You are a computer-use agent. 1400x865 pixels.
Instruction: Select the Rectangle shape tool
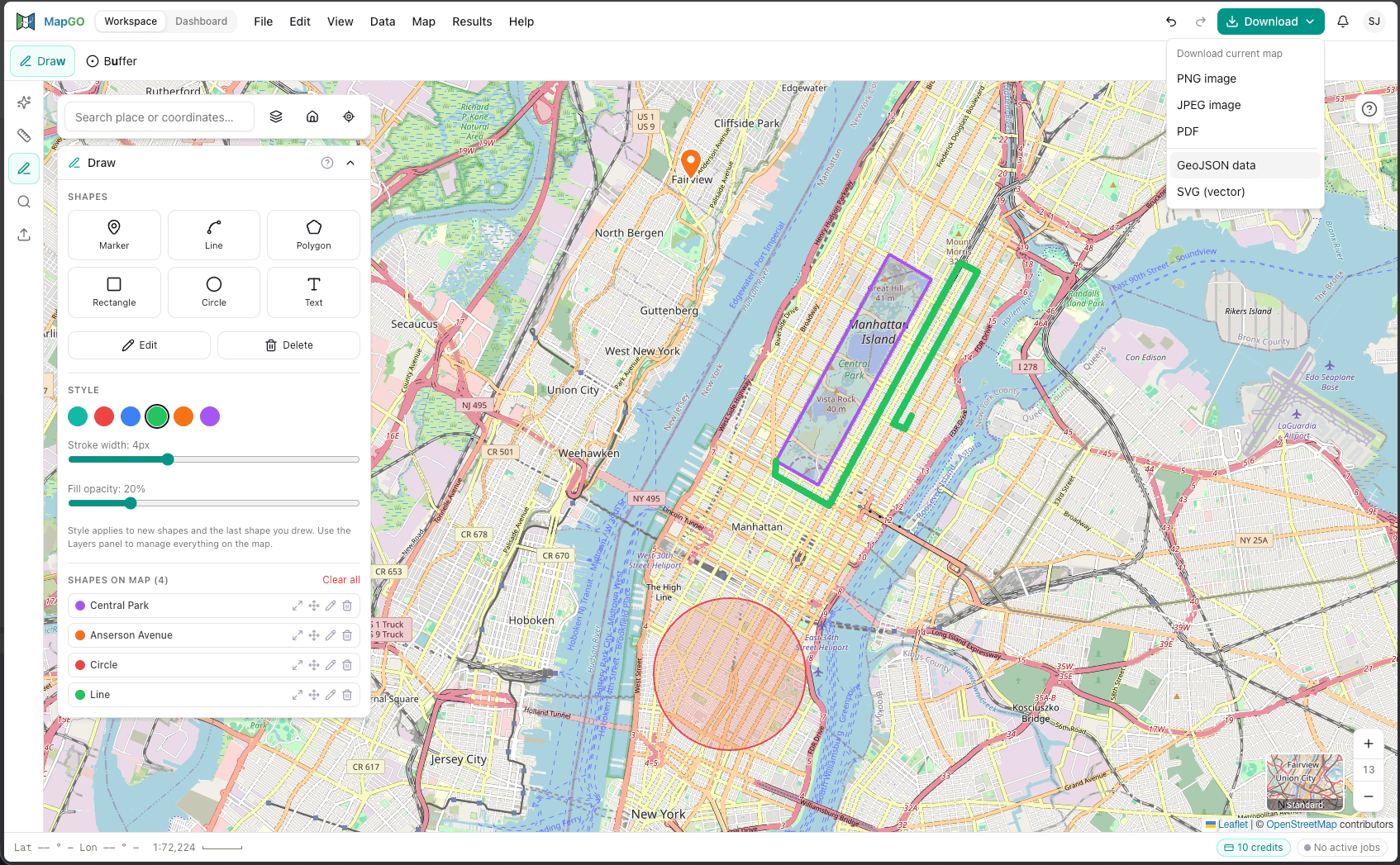tap(114, 292)
